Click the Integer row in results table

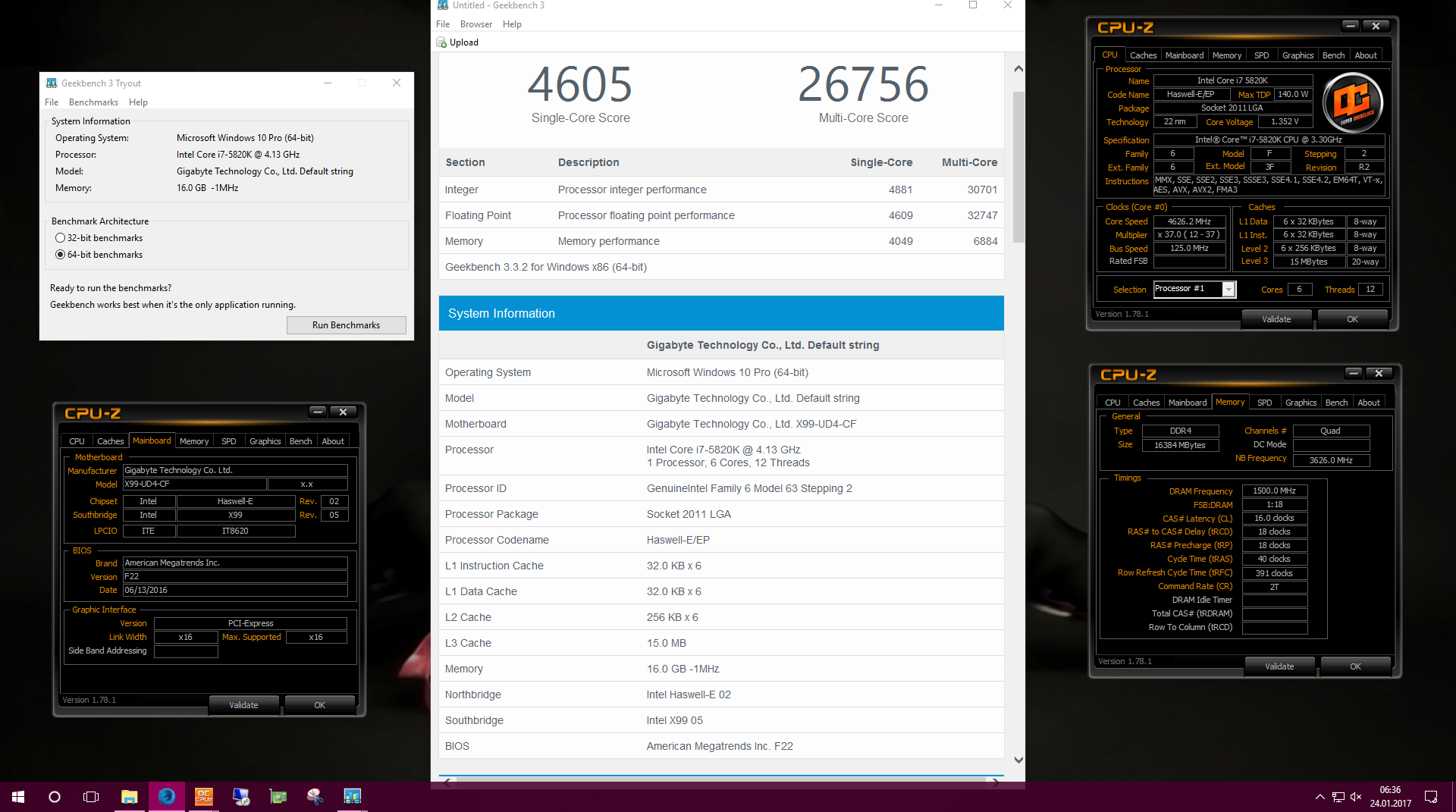(x=721, y=190)
